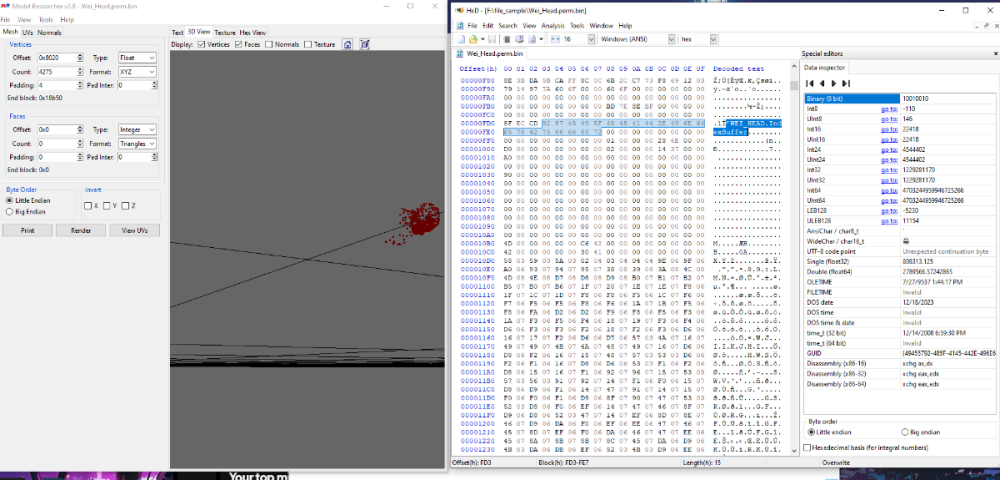This screenshot has height=480, width=1000.
Task: Toggle the Hexadecimal basis checkbox
Action: point(808,449)
